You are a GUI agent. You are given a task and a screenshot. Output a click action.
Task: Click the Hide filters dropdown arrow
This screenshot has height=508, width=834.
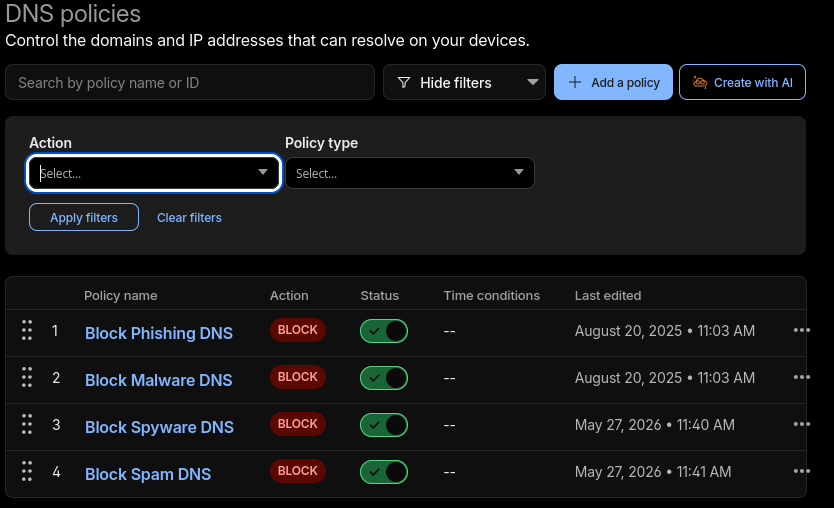click(x=532, y=82)
